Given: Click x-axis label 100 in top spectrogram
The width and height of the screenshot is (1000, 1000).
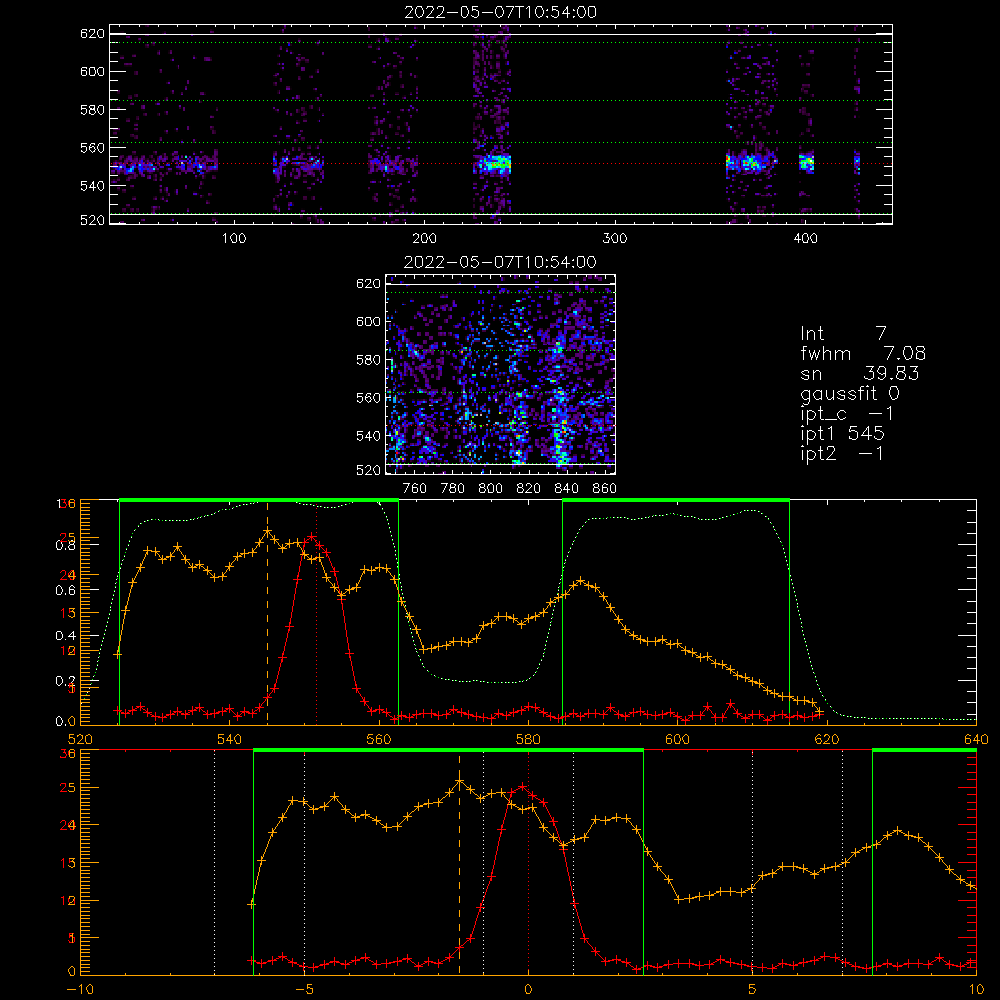Looking at the screenshot, I should [234, 239].
